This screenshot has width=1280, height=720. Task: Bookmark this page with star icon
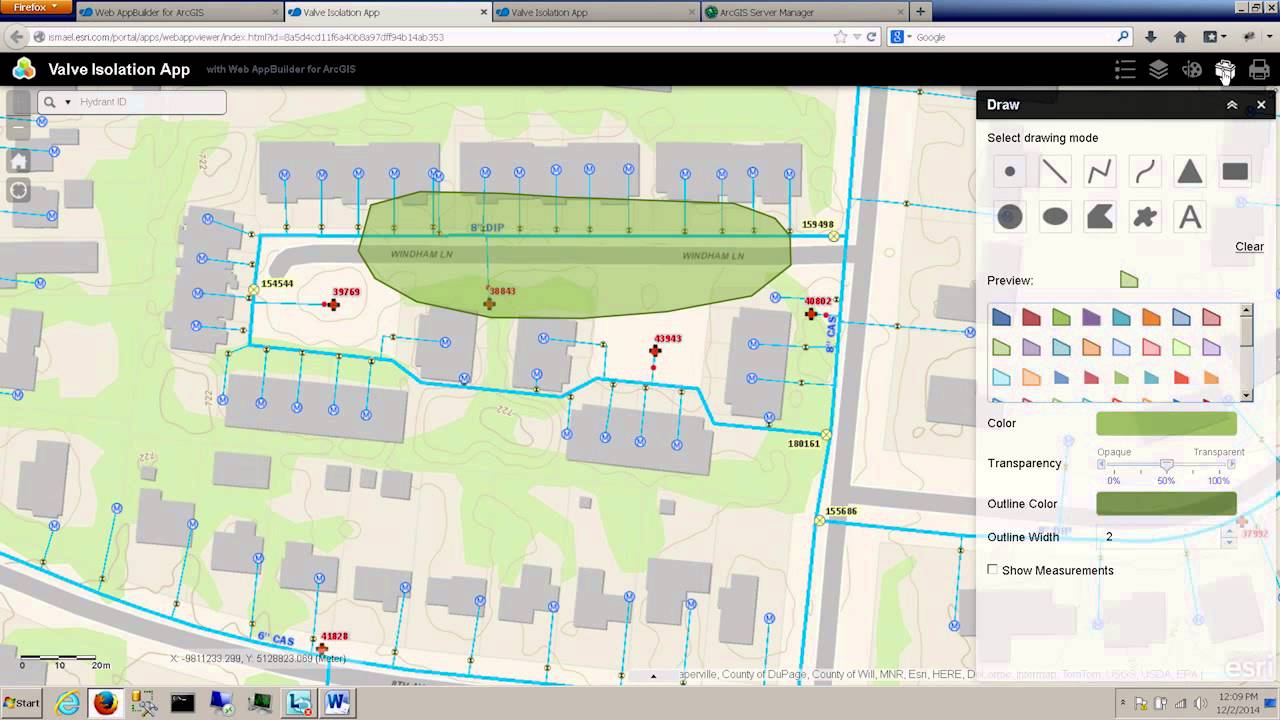(x=841, y=37)
